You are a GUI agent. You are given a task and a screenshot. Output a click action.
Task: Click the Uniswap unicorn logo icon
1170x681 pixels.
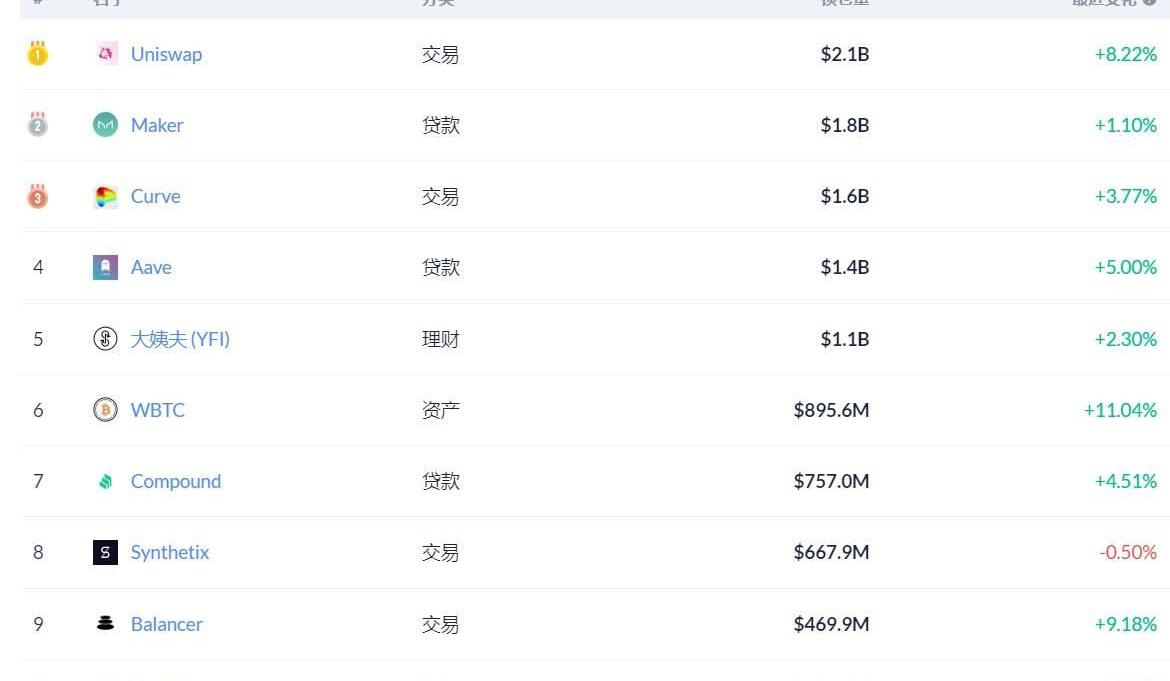[105, 54]
